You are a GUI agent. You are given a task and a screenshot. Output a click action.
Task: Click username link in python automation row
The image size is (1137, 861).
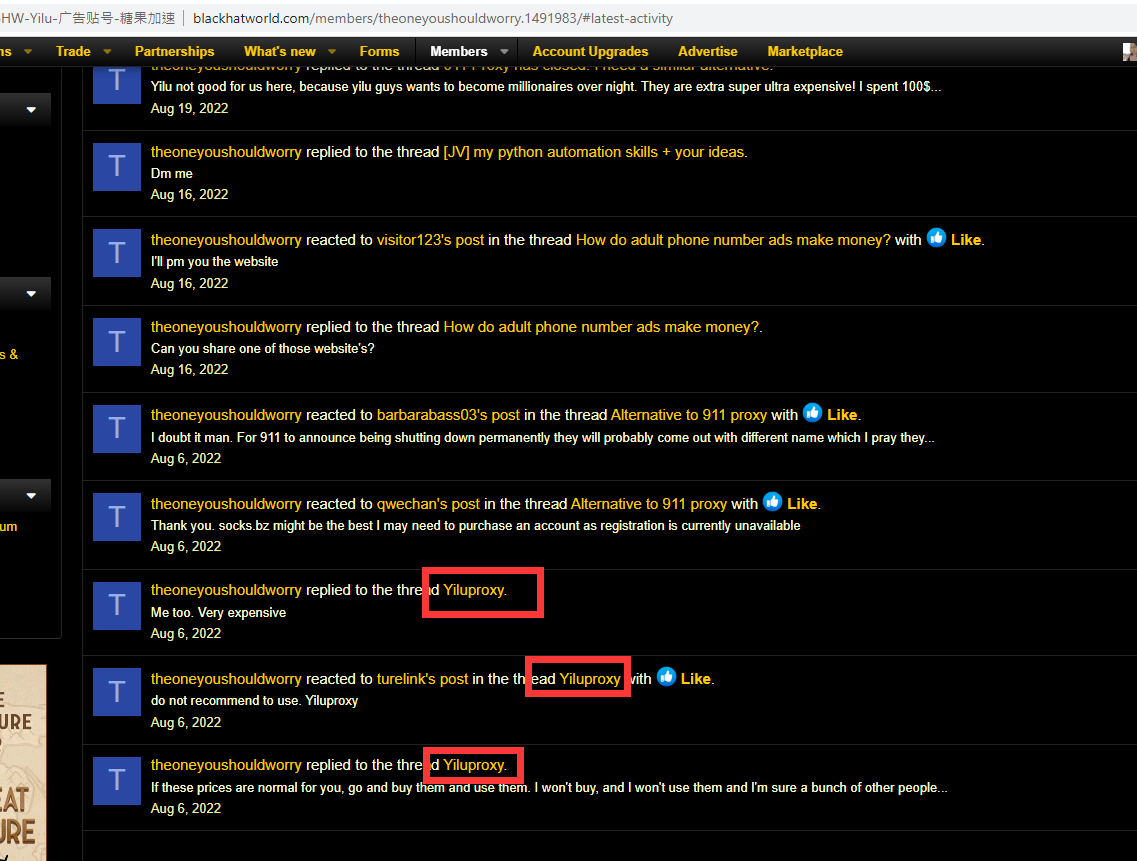coord(226,152)
